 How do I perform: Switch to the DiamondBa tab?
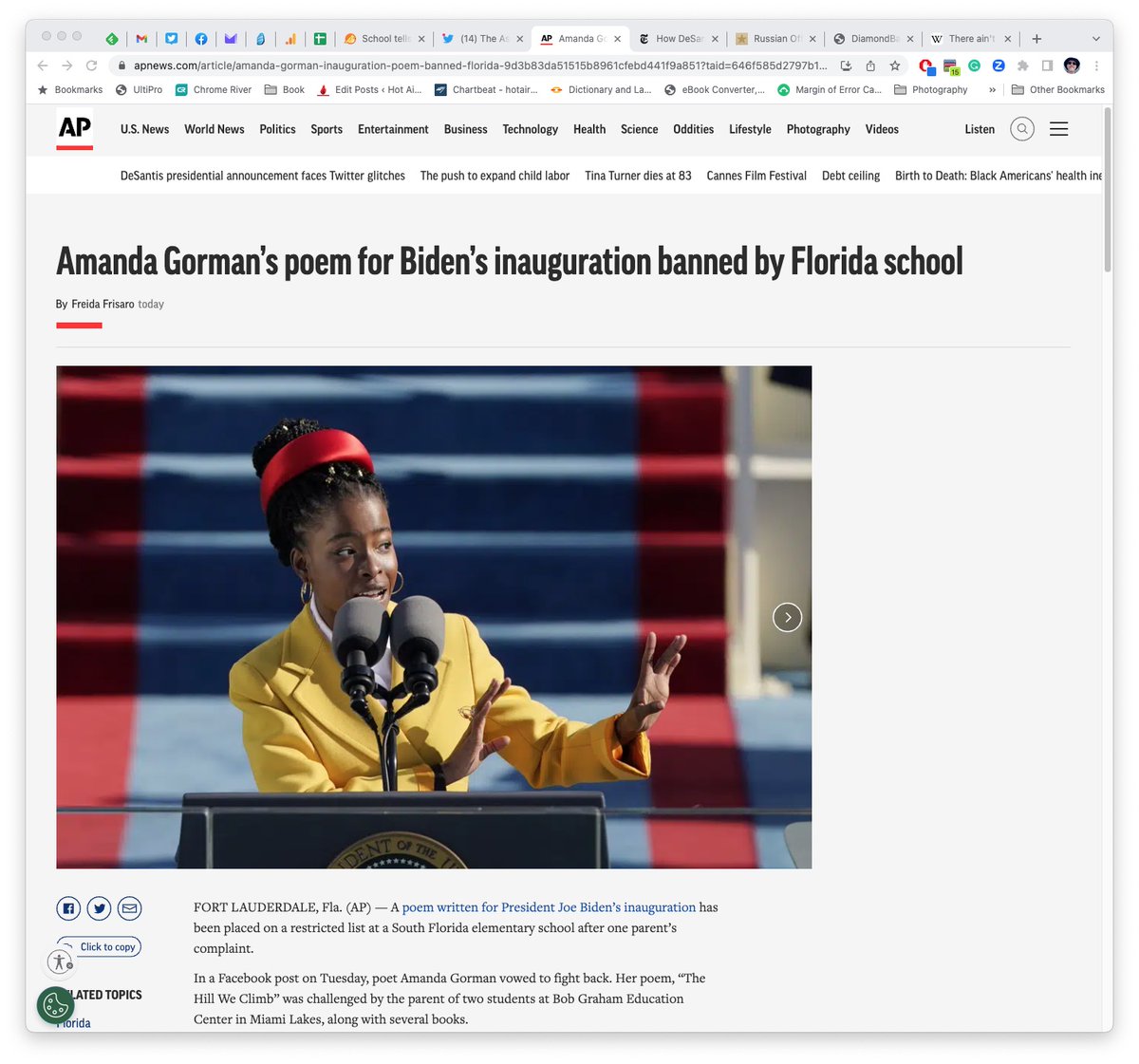[x=873, y=39]
